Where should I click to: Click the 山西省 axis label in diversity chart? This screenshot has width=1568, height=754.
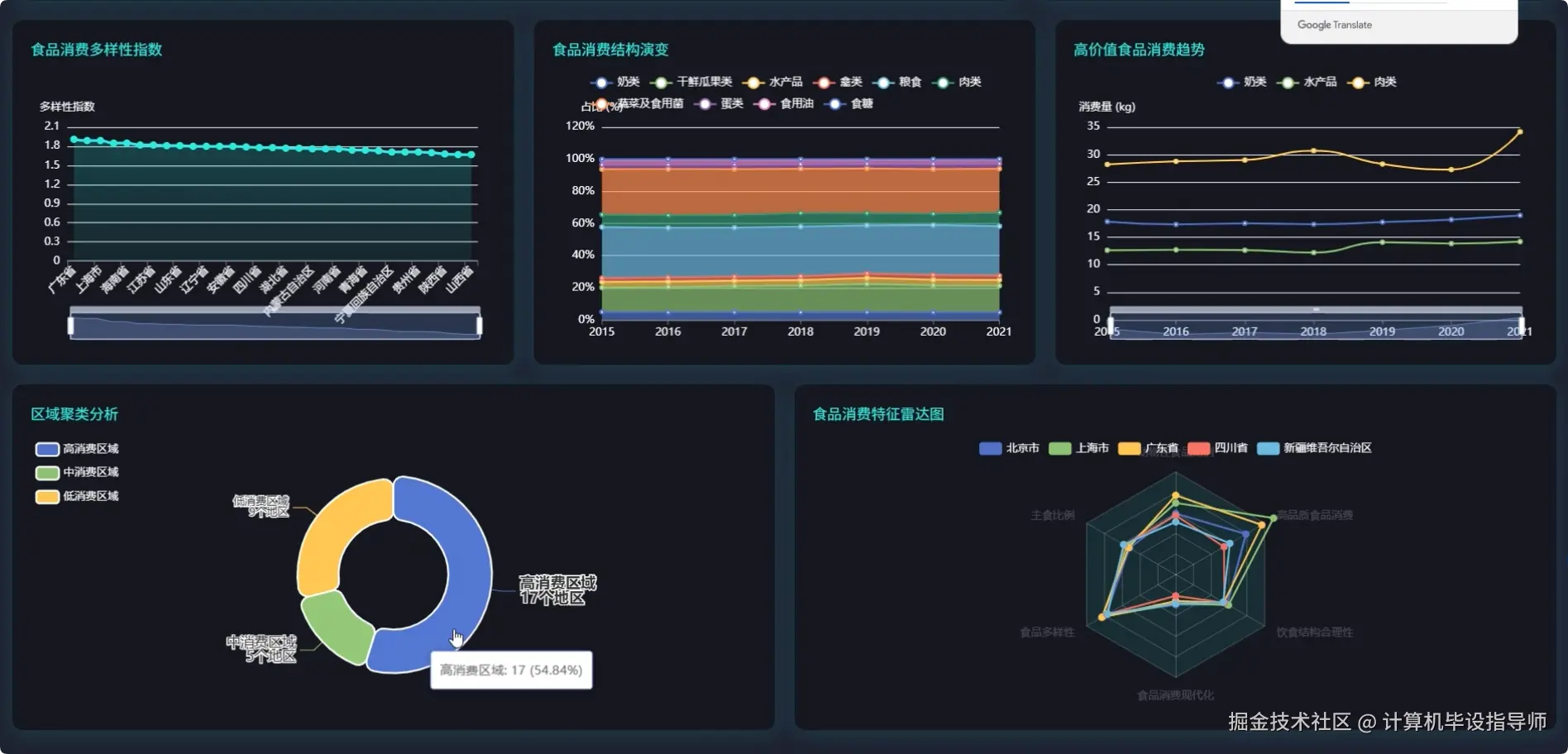pyautogui.click(x=460, y=279)
